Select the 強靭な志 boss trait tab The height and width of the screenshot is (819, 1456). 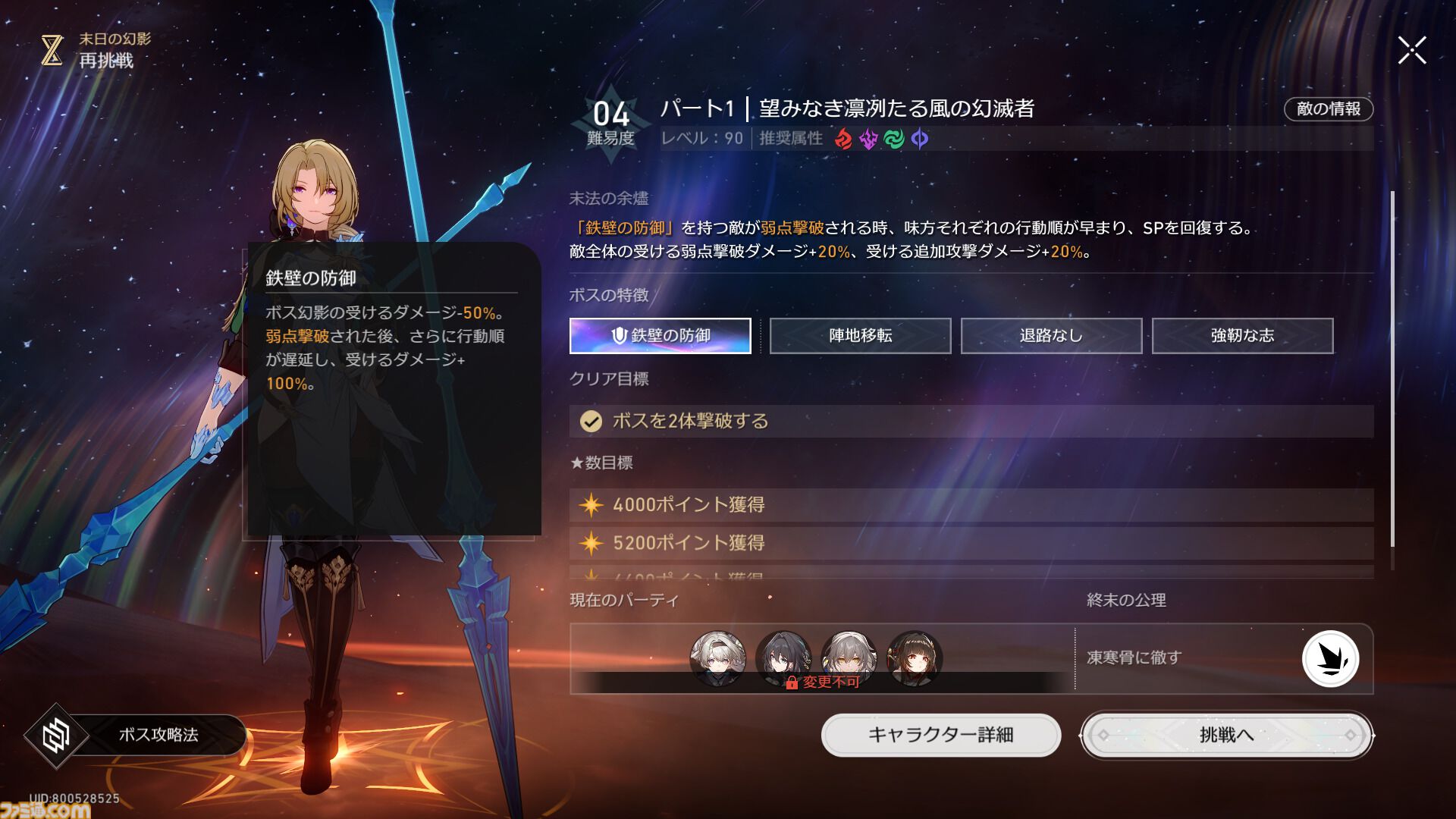(1243, 336)
